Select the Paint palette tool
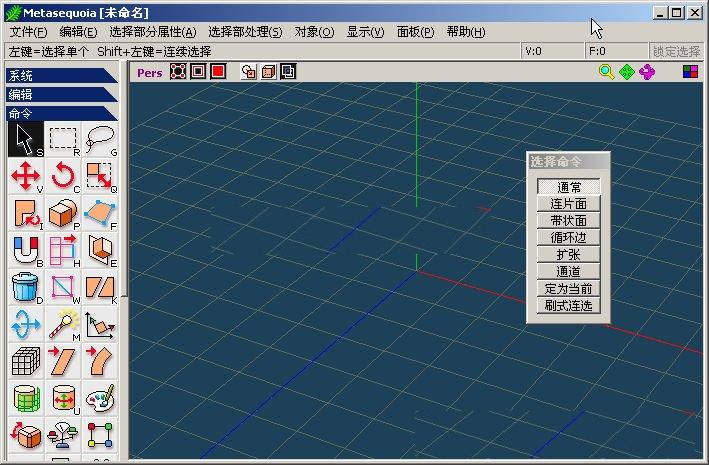This screenshot has height=465, width=709. point(100,399)
